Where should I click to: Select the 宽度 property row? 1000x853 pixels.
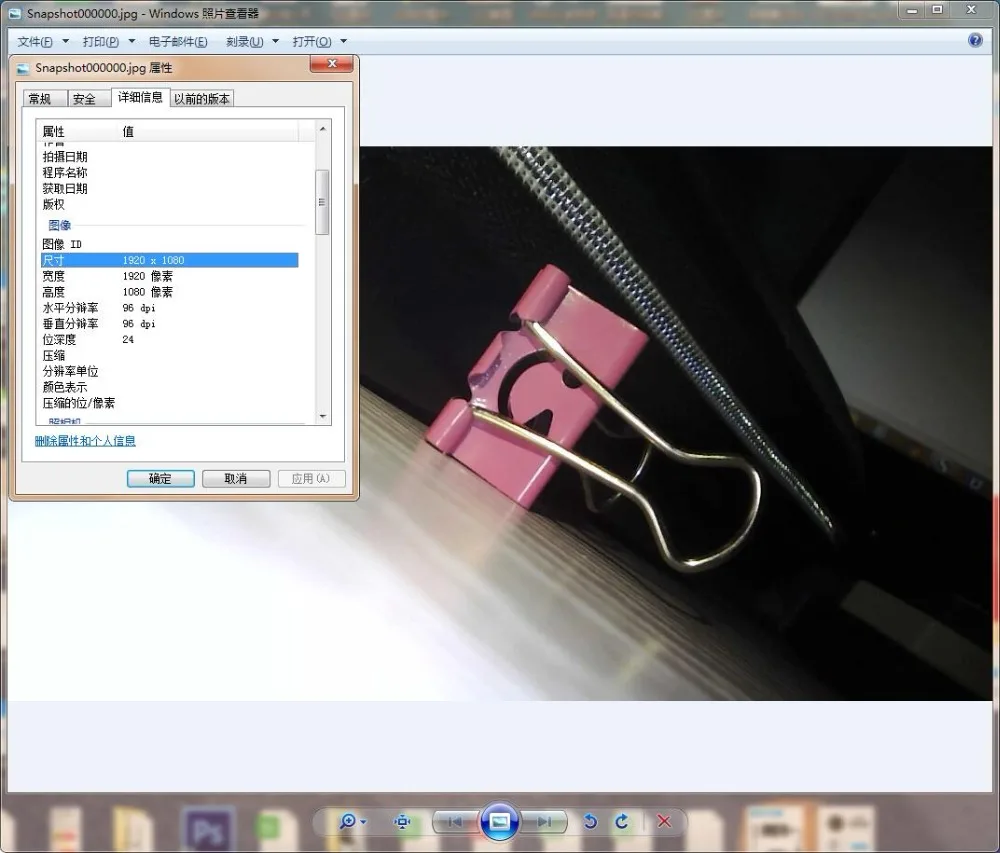click(x=169, y=276)
